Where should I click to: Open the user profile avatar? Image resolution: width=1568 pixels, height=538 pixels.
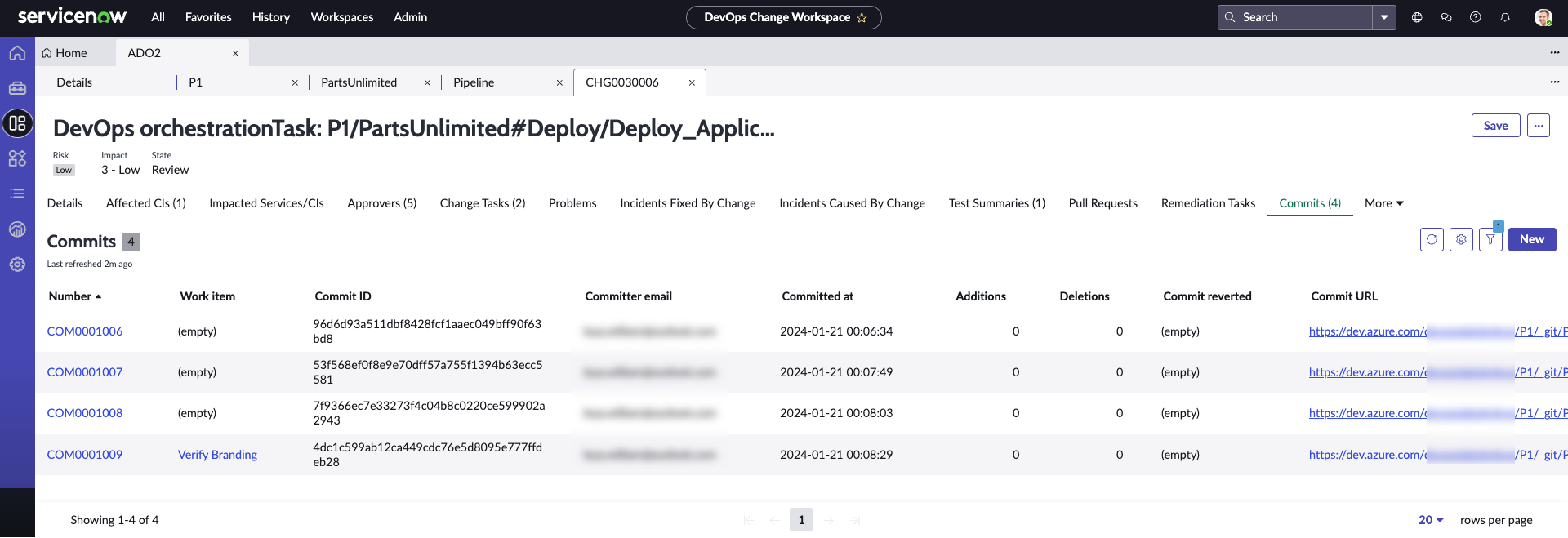1543,17
